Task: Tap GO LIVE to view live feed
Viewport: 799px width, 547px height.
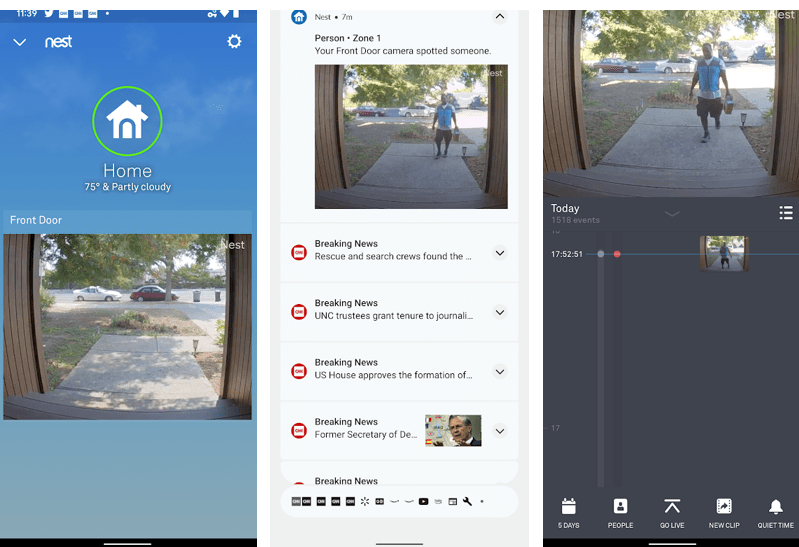Action: [x=672, y=512]
